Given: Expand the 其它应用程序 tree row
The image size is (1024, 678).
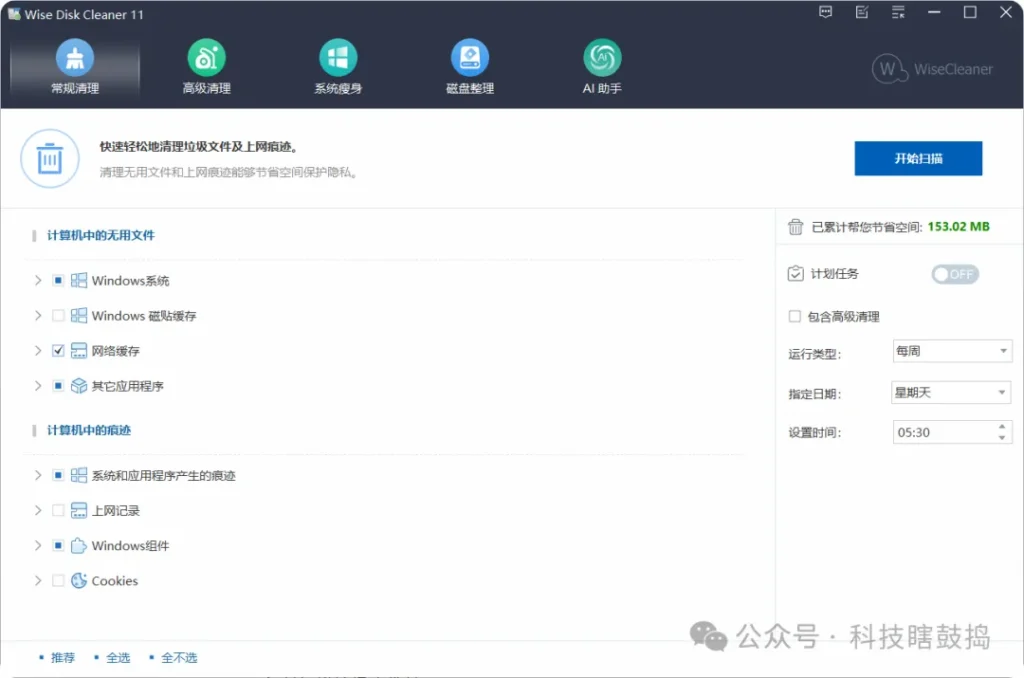Looking at the screenshot, I should pyautogui.click(x=38, y=386).
